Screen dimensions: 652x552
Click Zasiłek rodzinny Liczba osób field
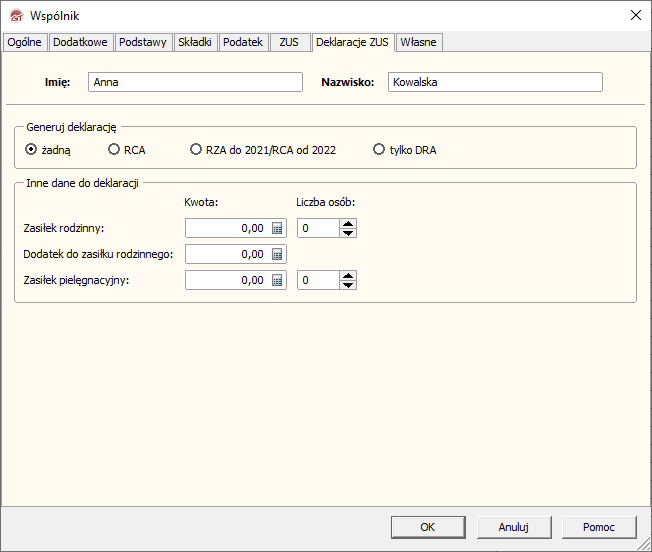pyautogui.click(x=318, y=228)
